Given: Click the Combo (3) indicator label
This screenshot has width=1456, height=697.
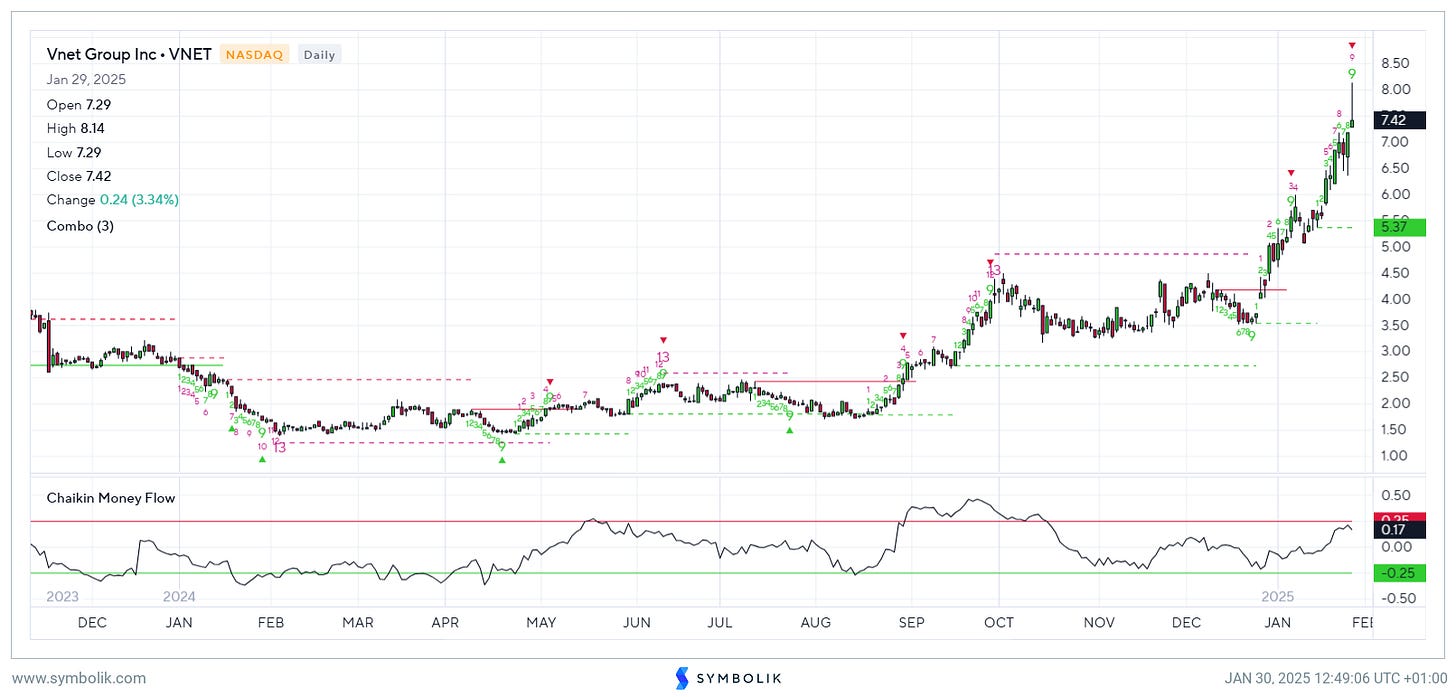Looking at the screenshot, I should pos(80,226).
